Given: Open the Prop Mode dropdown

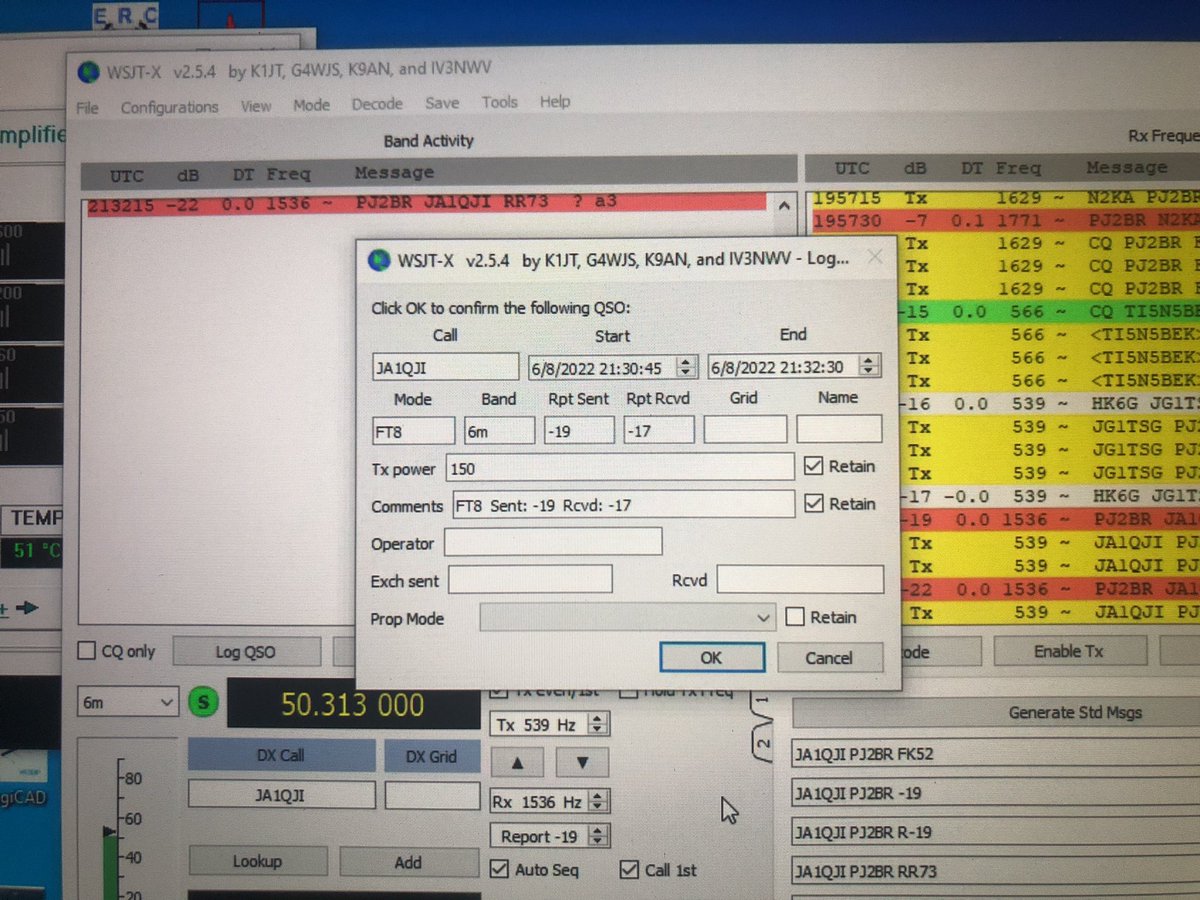Looking at the screenshot, I should click(x=628, y=618).
